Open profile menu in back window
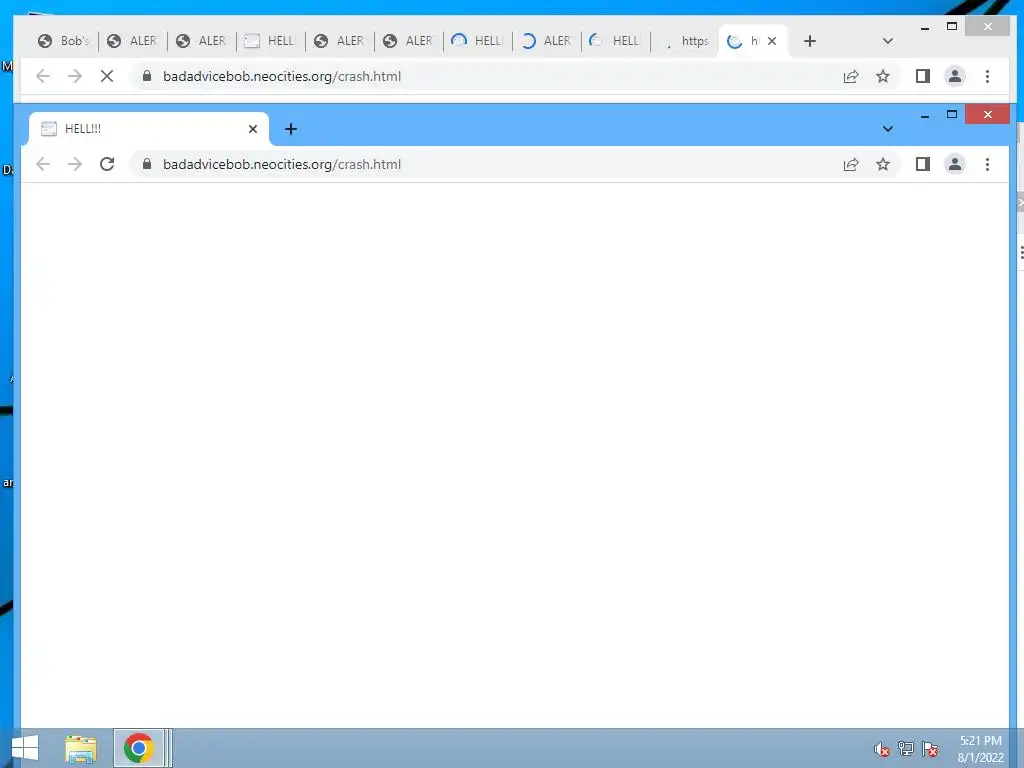 (955, 76)
